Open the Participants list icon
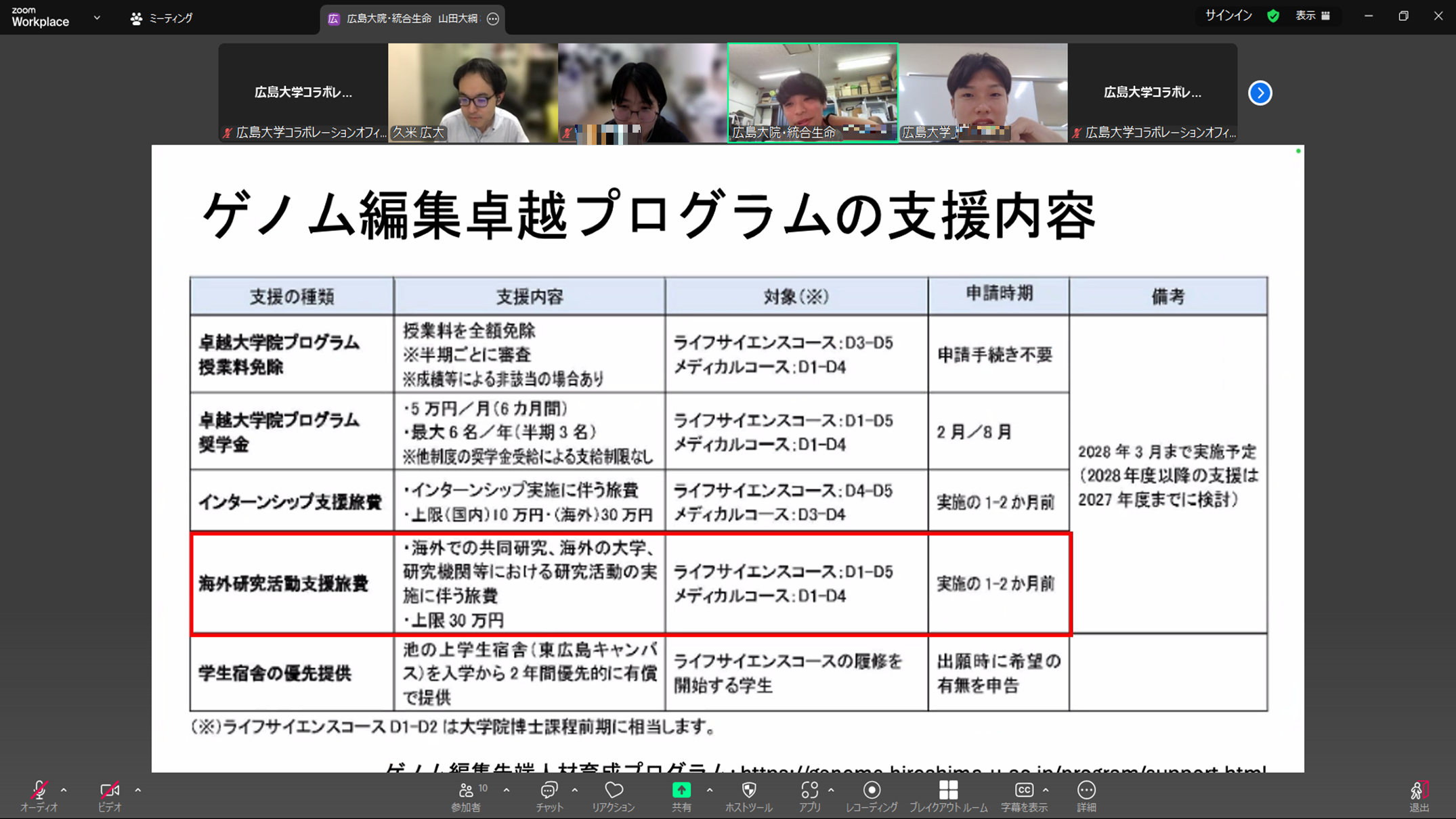This screenshot has width=1456, height=819. click(466, 791)
